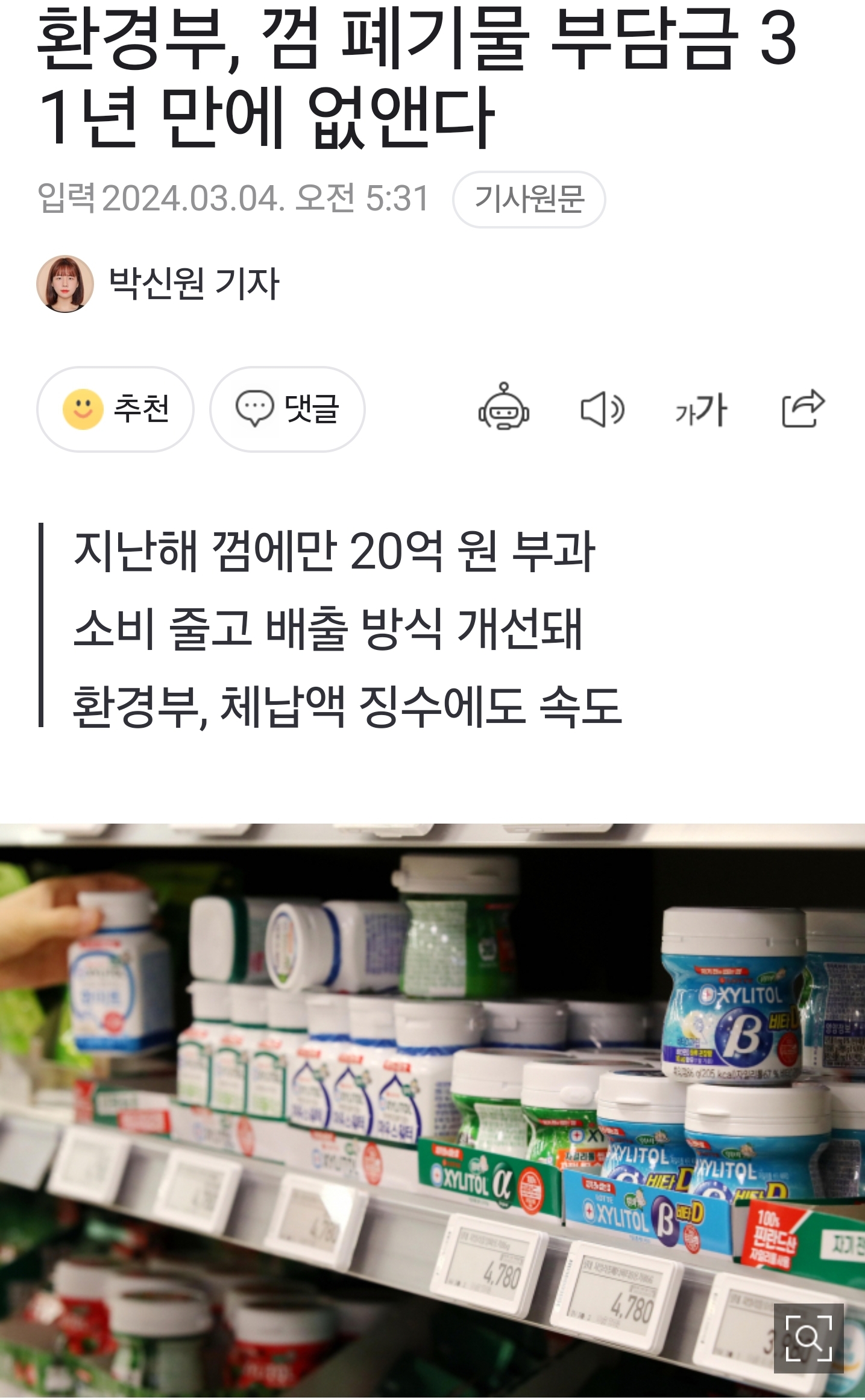Select summary line 환경부, 체납액 징수에도 속도
Screen dimensions: 865x1400
[x=347, y=705]
